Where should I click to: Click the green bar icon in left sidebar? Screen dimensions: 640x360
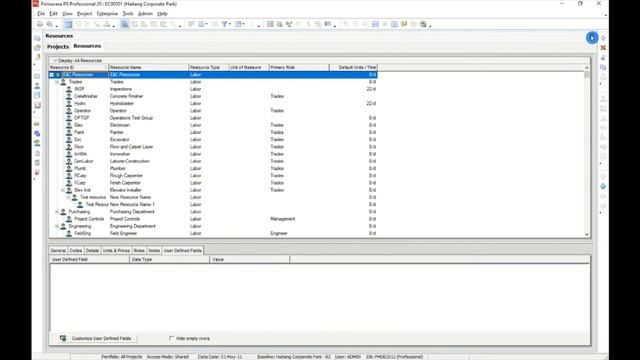[x=37, y=124]
